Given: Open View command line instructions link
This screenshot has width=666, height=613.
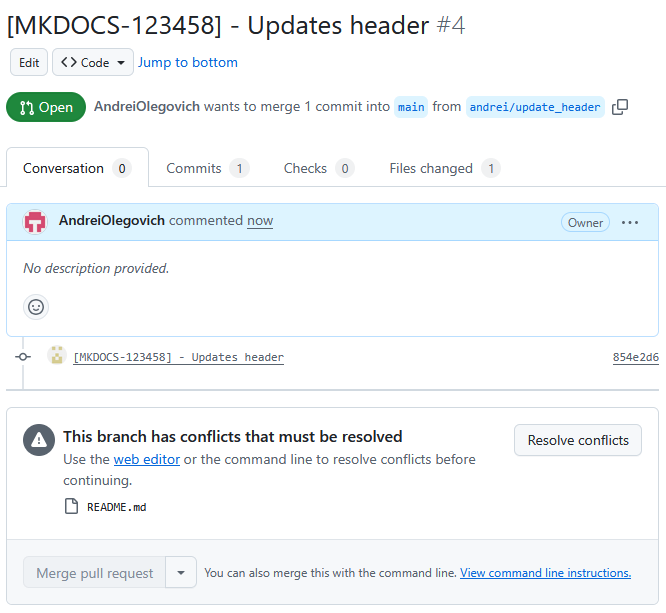Looking at the screenshot, I should tap(545, 573).
